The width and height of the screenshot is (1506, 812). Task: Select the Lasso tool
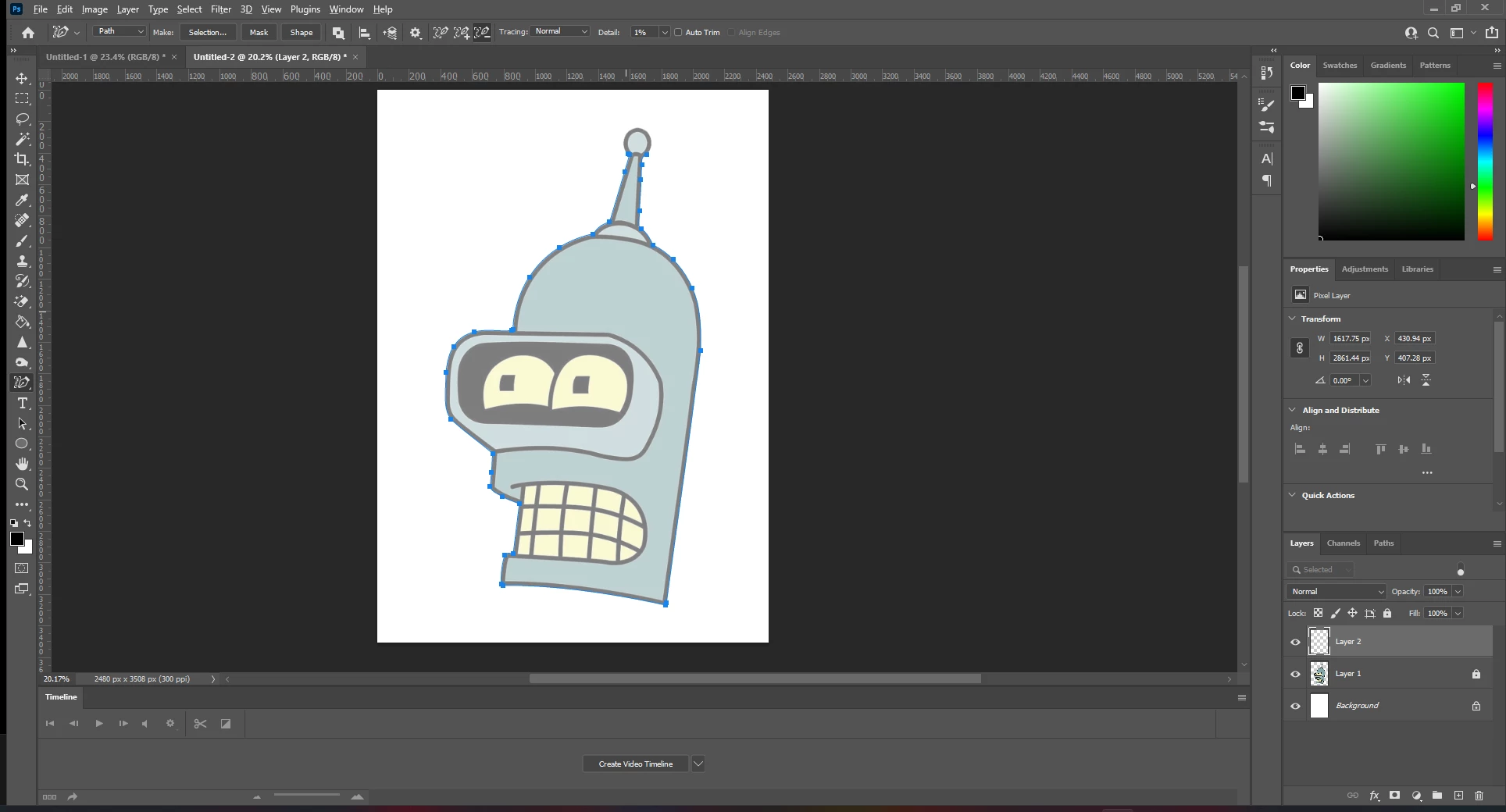point(22,119)
